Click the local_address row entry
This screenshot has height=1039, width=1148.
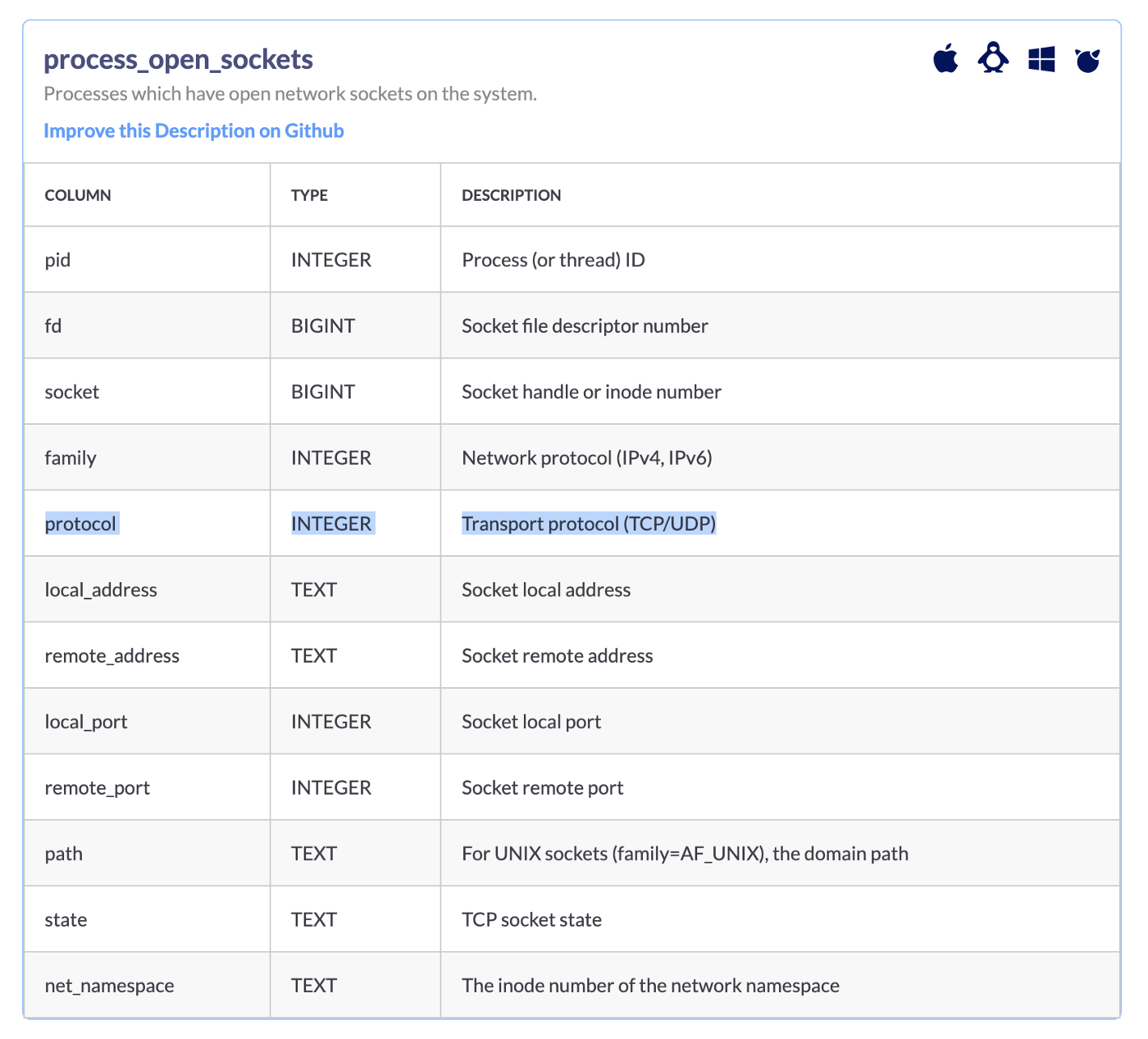(101, 589)
